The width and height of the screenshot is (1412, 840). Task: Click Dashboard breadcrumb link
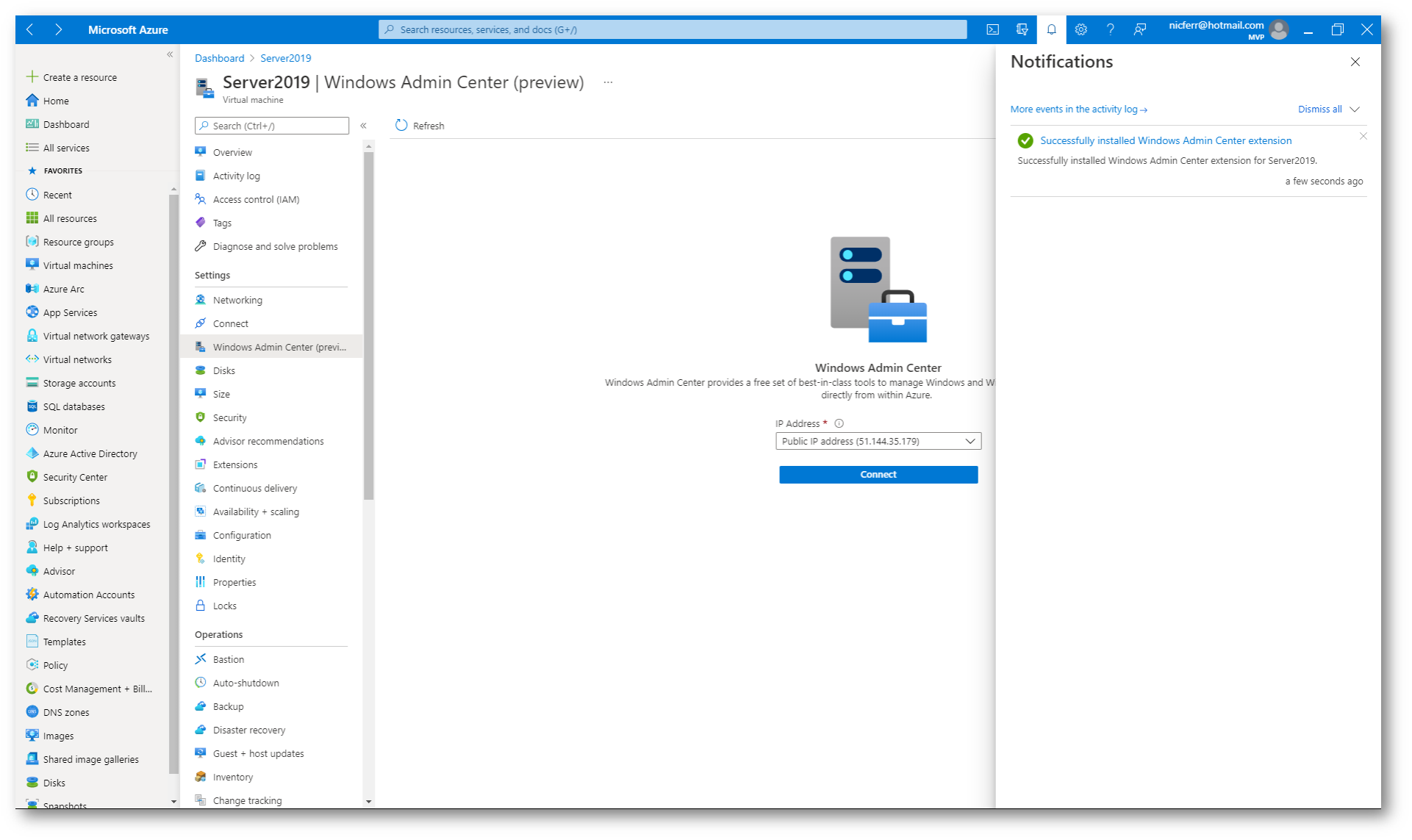pyautogui.click(x=219, y=58)
